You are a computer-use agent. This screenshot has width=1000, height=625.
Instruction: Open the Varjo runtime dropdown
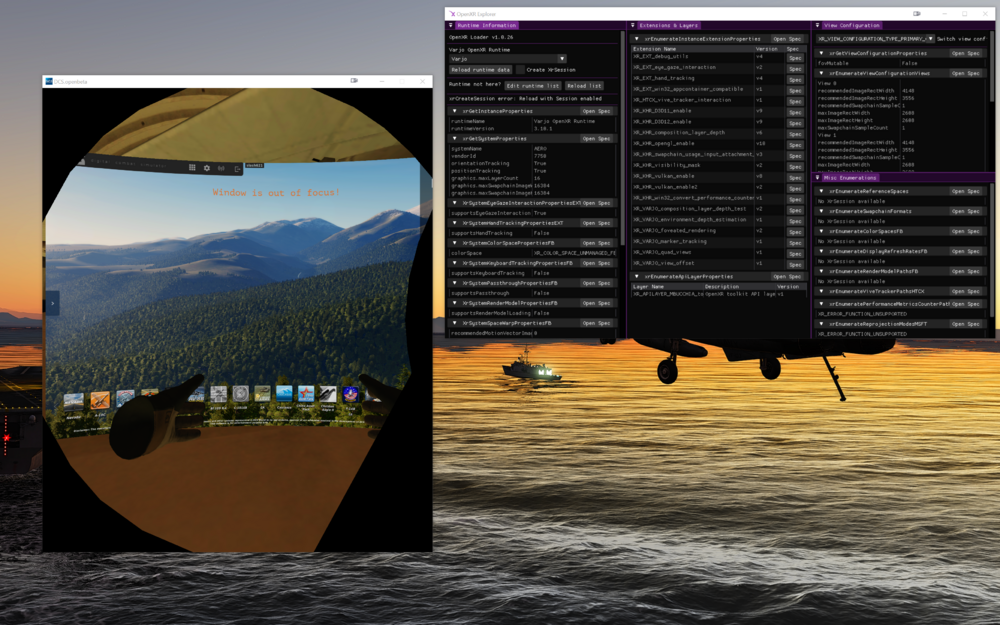(507, 59)
